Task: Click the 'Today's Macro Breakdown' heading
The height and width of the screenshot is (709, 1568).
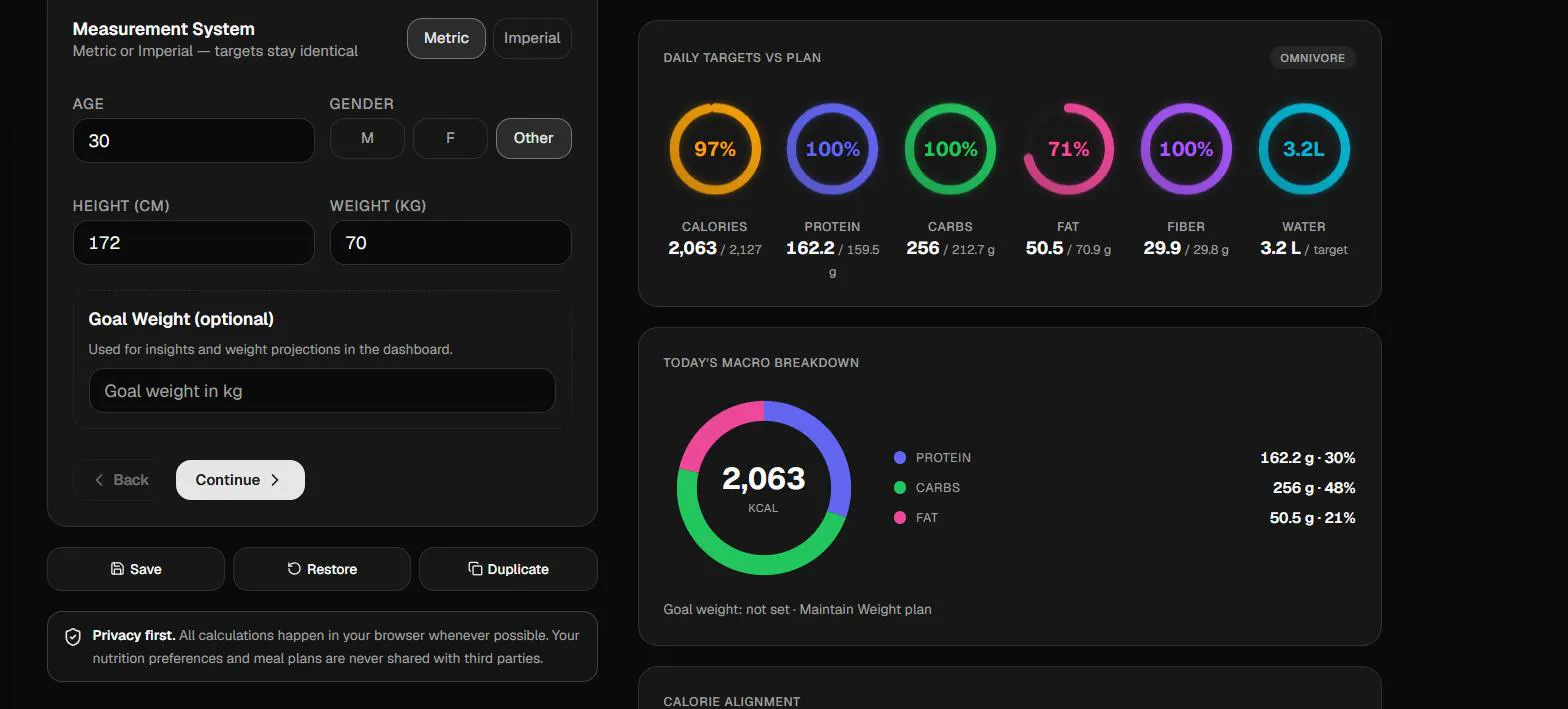Action: point(761,363)
